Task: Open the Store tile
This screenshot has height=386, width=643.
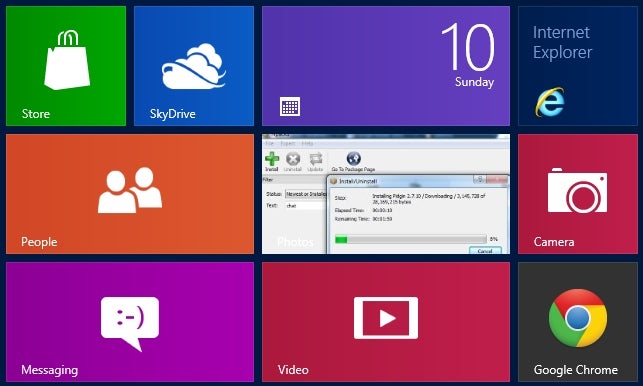Action: [x=66, y=66]
